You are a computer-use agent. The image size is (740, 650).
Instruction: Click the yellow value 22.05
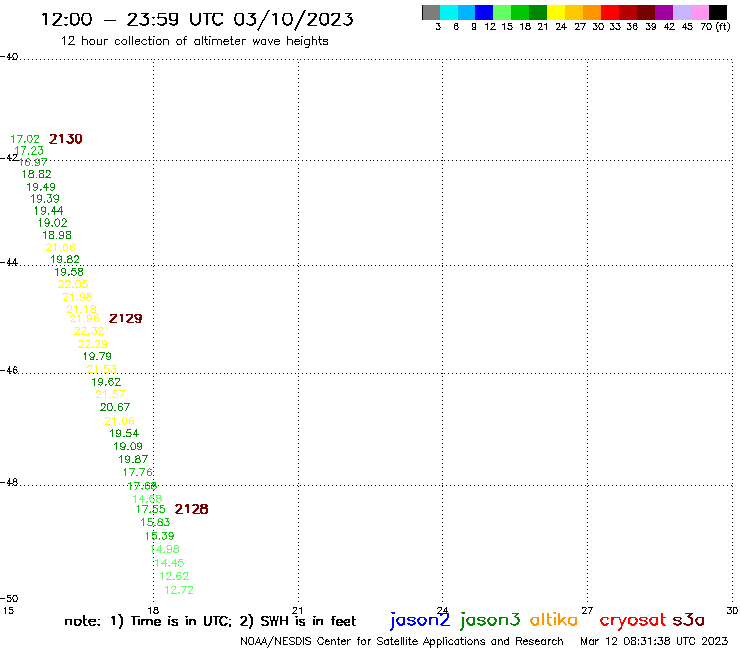pyautogui.click(x=73, y=284)
